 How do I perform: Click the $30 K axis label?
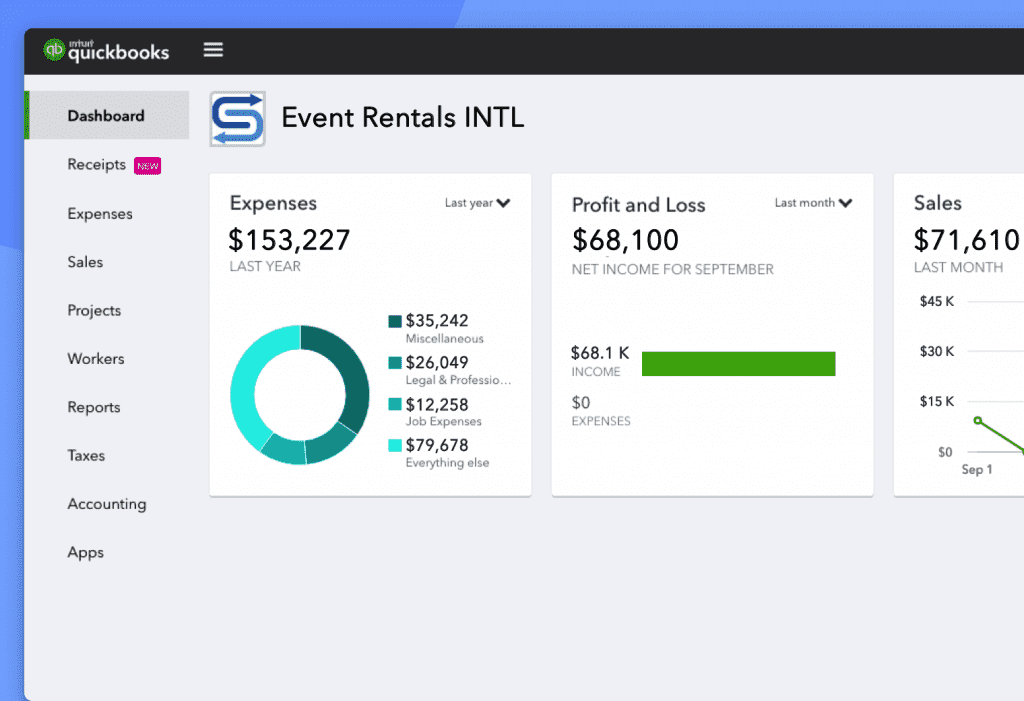pyautogui.click(x=936, y=351)
